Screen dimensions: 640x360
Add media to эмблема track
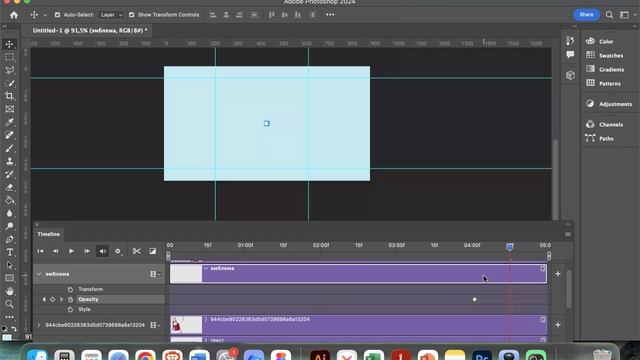tap(558, 274)
